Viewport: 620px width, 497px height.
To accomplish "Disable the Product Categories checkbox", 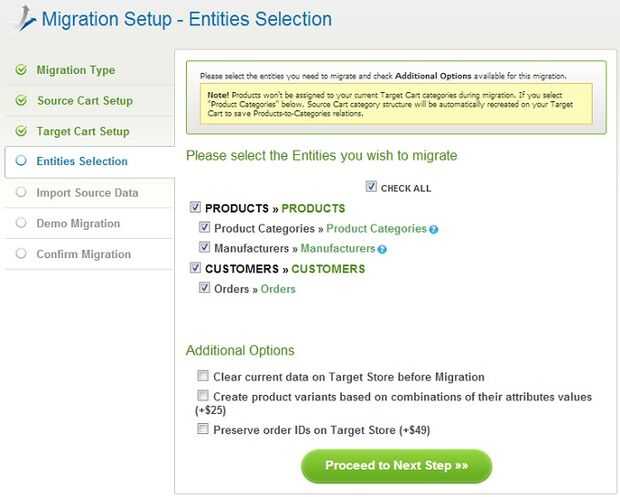I will [x=205, y=228].
